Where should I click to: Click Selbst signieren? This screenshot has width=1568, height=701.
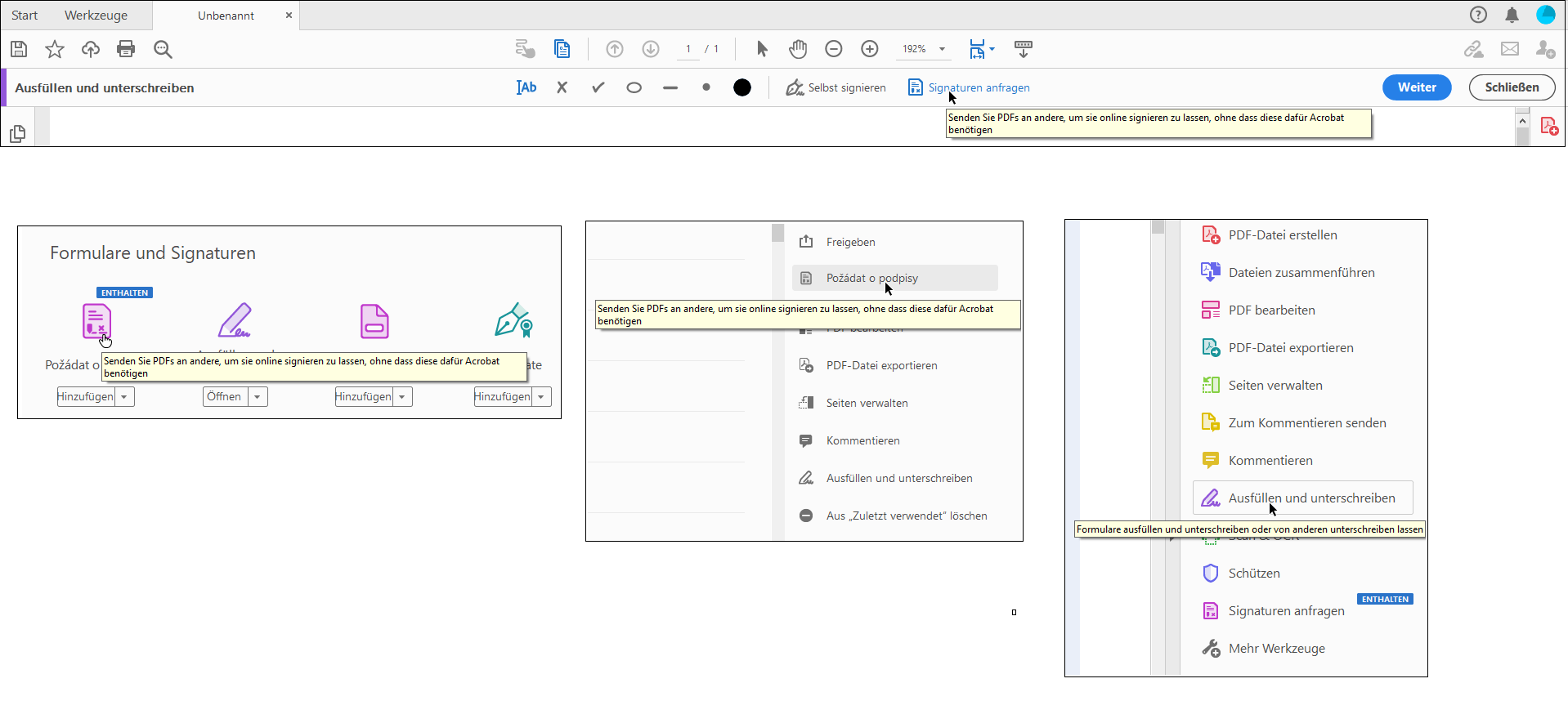836,87
